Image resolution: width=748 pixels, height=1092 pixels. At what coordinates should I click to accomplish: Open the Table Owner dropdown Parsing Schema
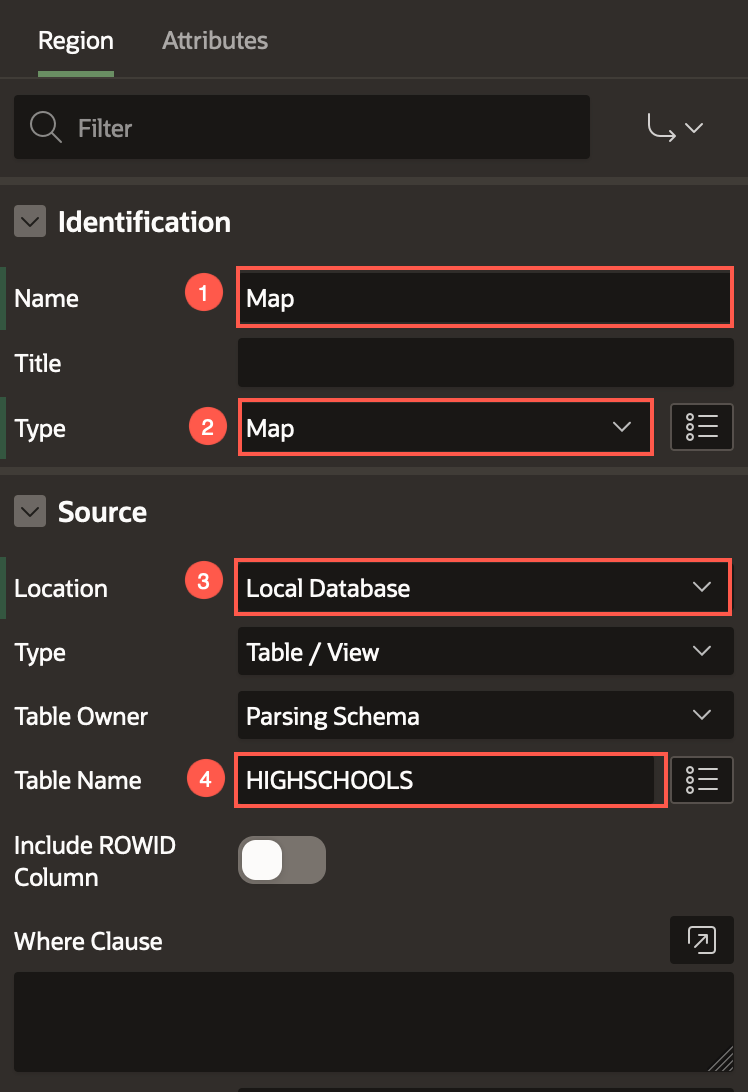coord(484,716)
